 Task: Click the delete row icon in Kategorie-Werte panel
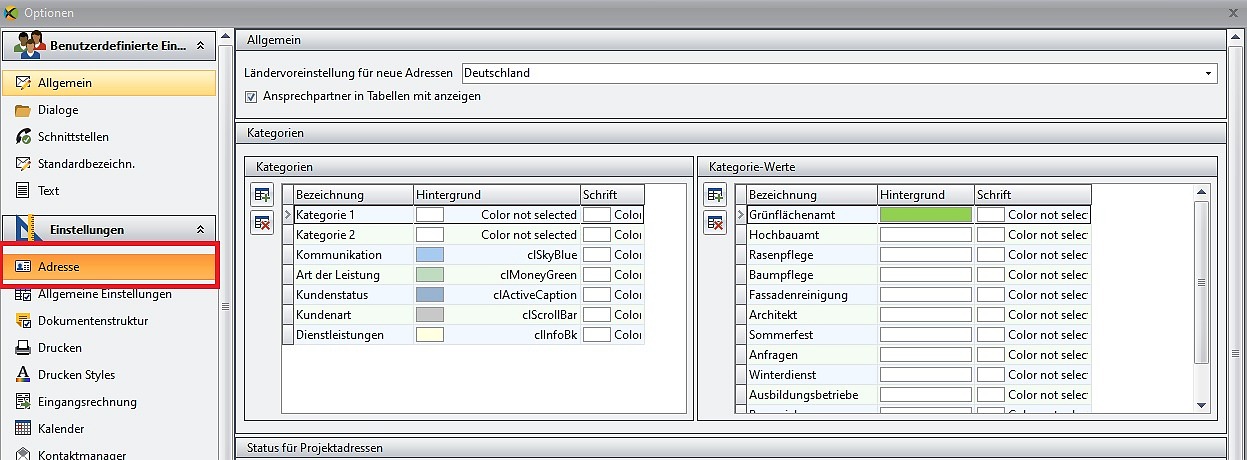[715, 222]
